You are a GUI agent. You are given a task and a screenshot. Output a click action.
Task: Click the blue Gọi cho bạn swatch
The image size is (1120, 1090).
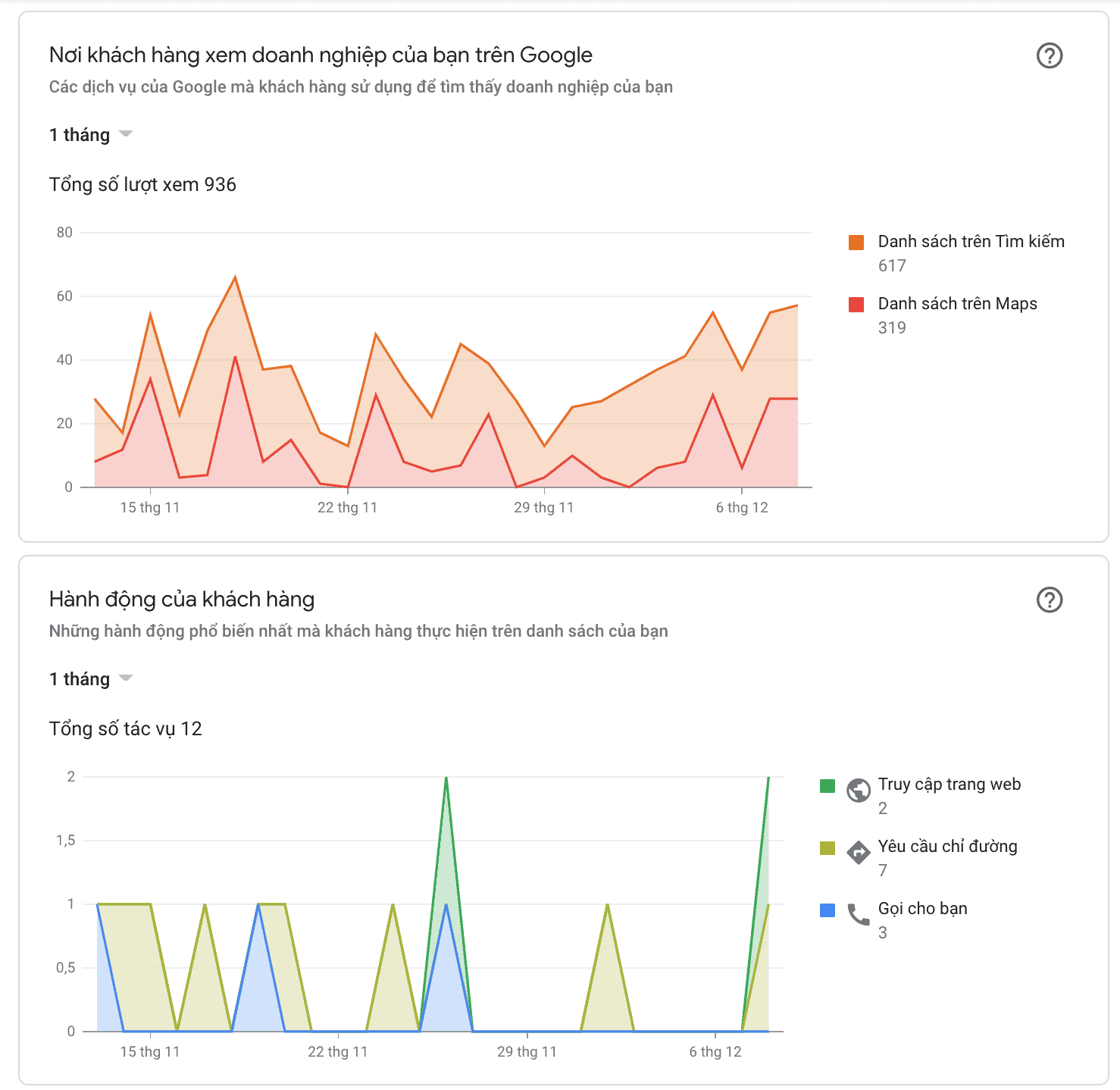(x=827, y=910)
